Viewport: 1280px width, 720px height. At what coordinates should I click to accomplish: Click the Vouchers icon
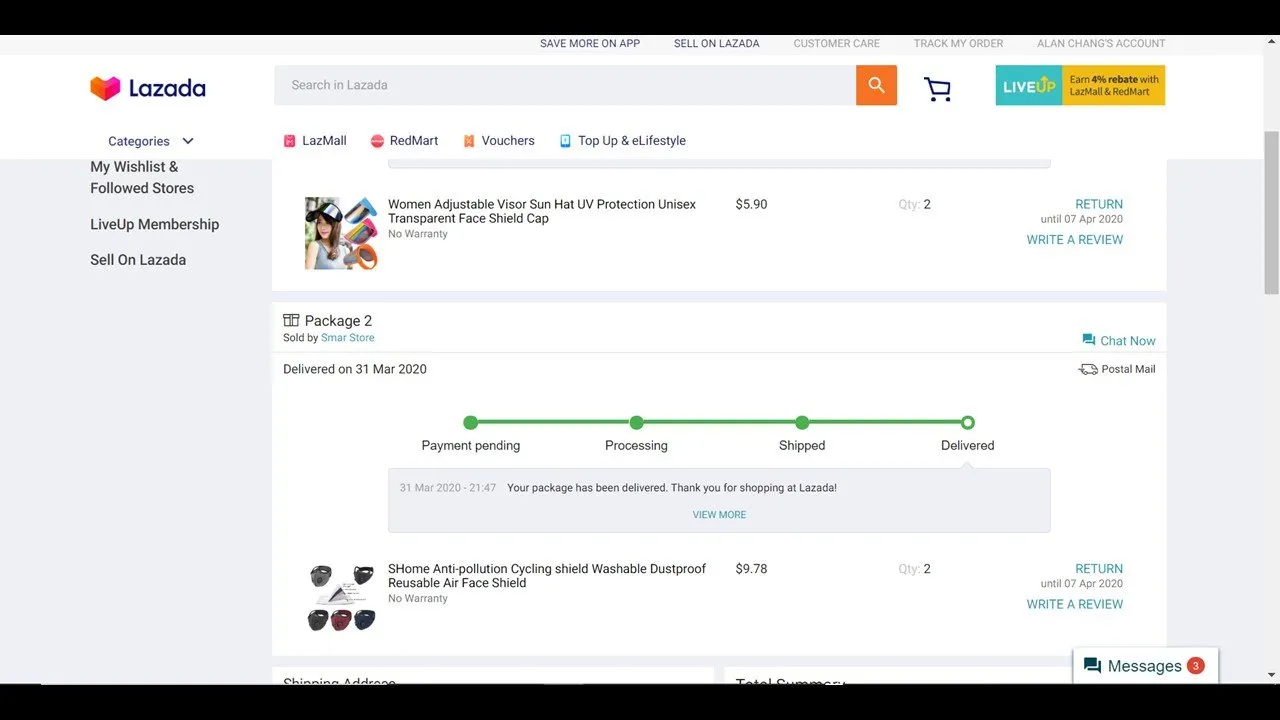(468, 141)
